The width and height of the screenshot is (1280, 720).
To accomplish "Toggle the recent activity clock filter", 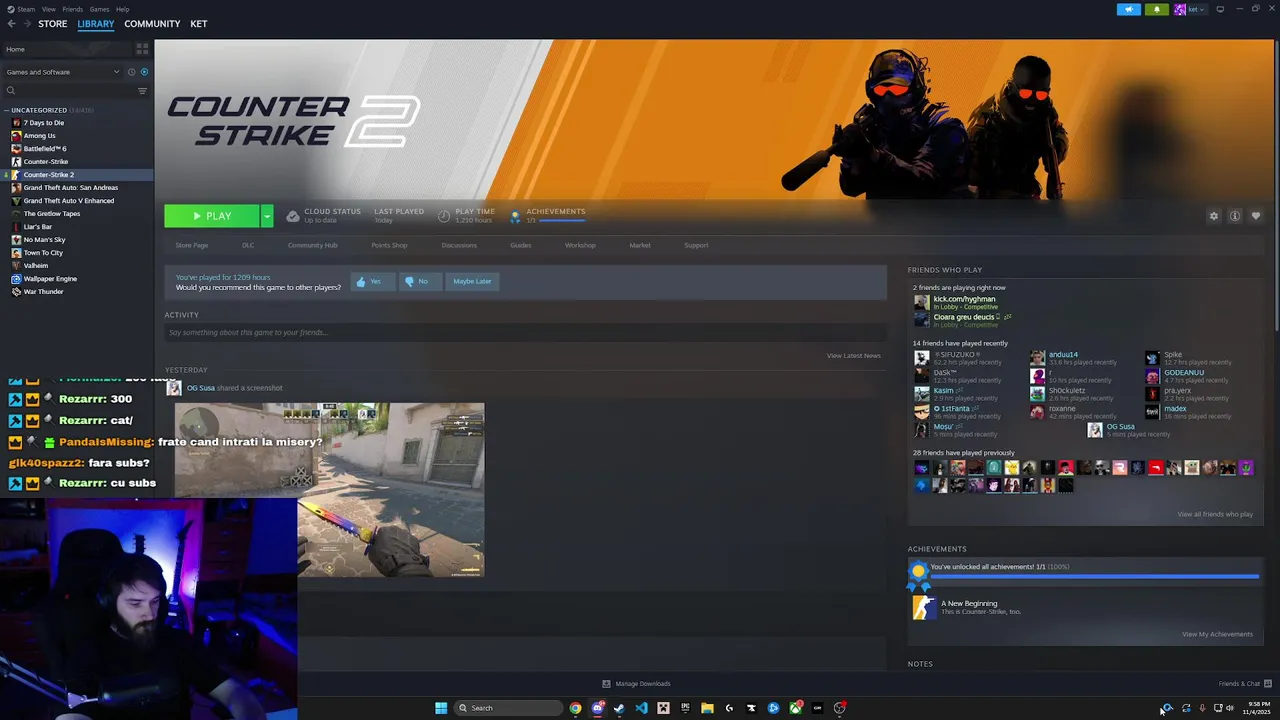I will (131, 72).
